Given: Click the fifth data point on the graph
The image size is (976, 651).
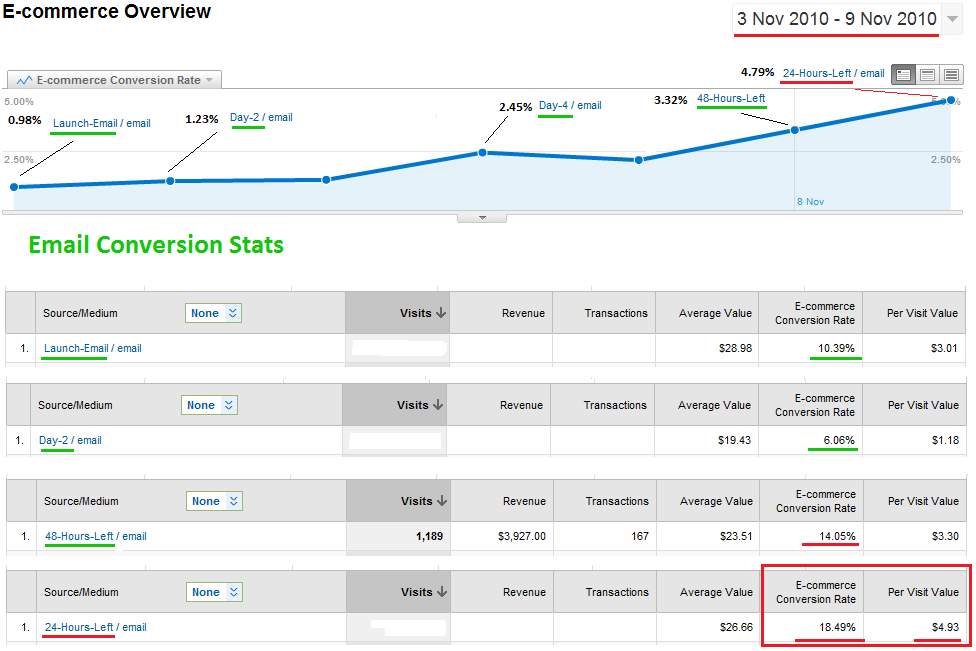Looking at the screenshot, I should point(639,160).
